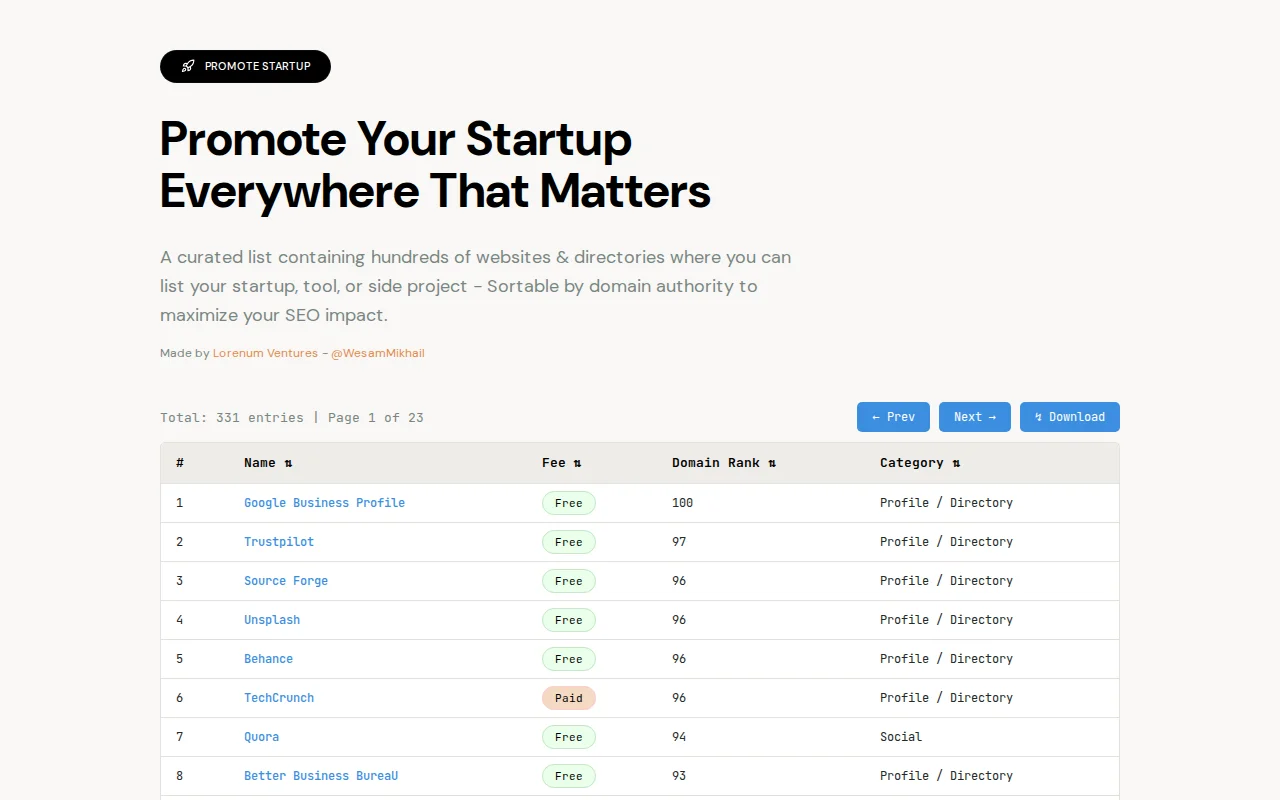
Task: Open Unsplash link
Action: coord(272,620)
